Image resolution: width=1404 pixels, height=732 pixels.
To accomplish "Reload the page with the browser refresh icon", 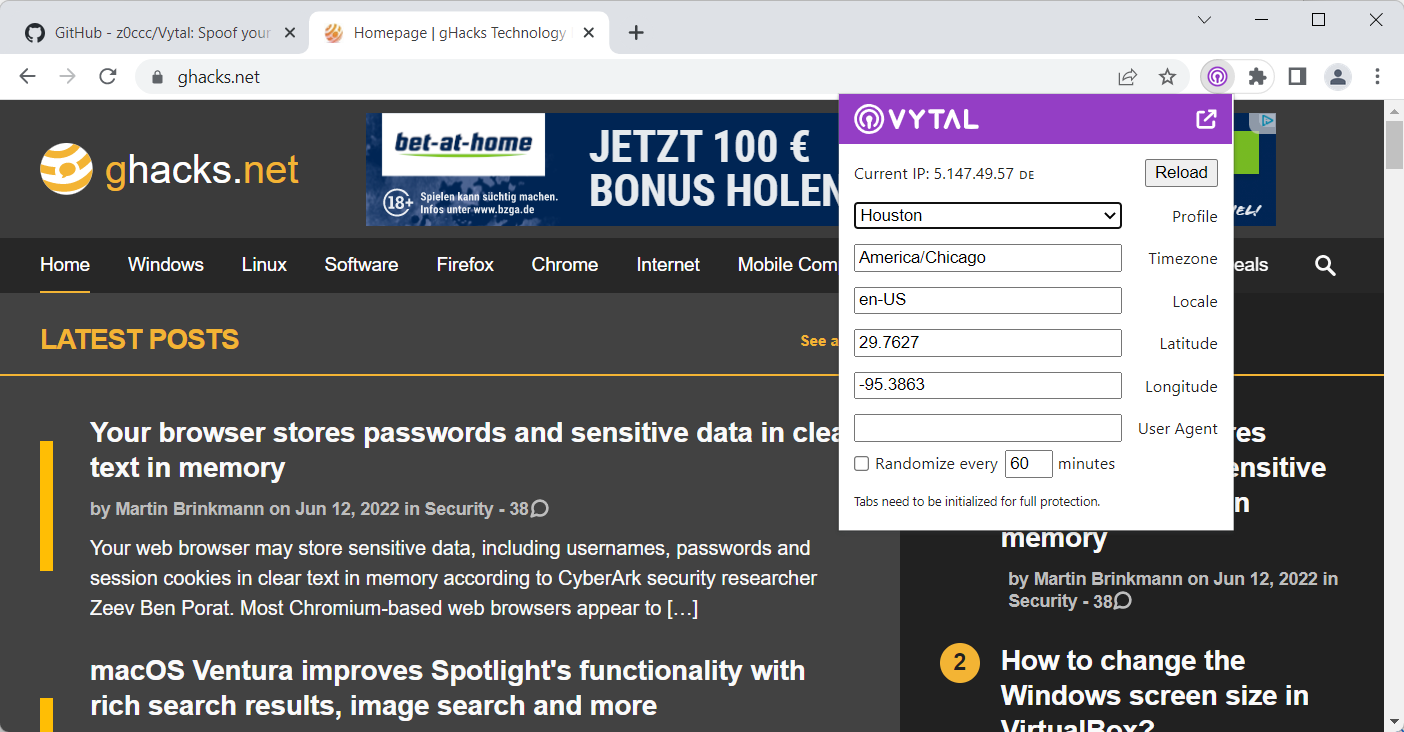I will pos(107,76).
